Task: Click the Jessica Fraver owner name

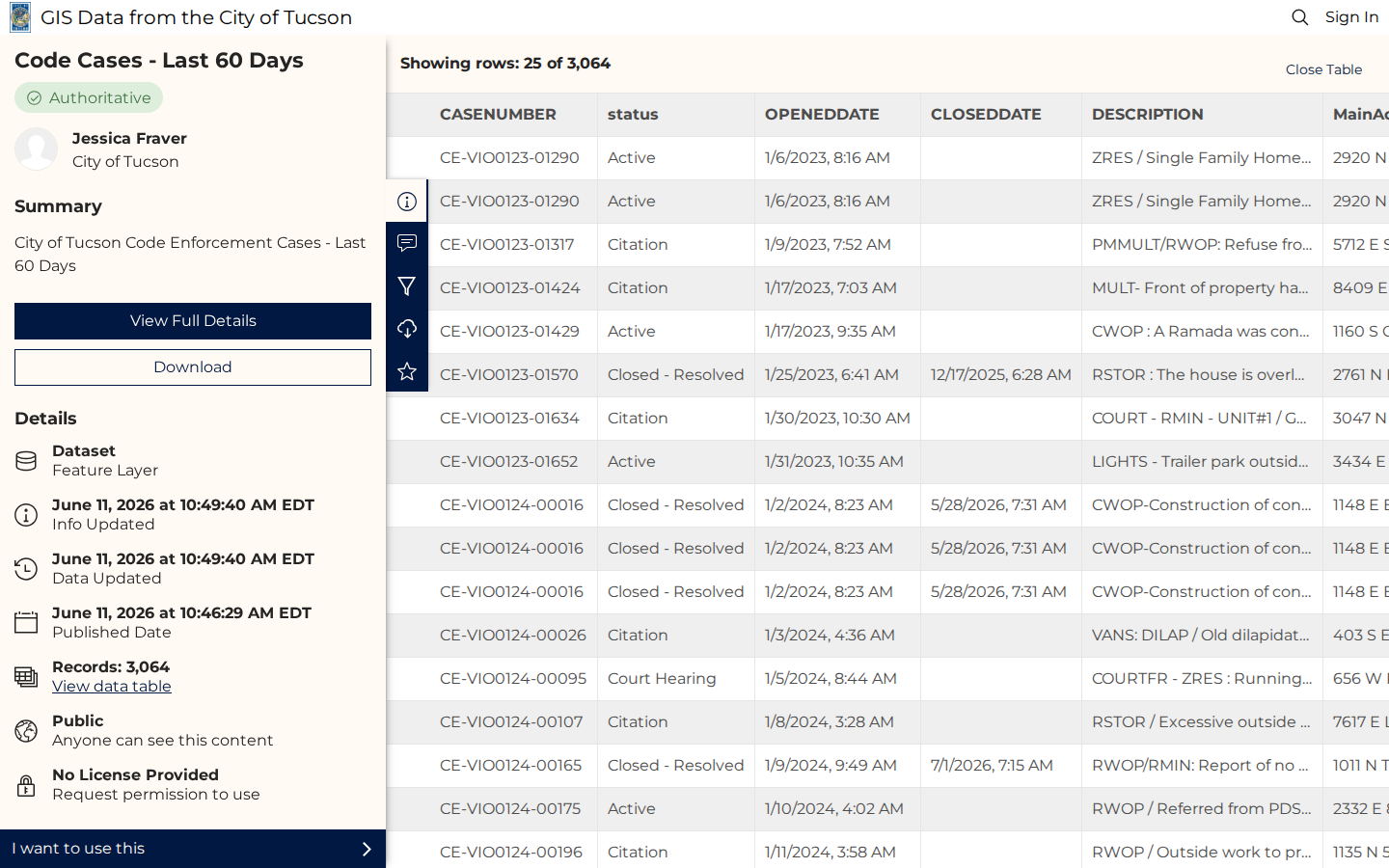Action: click(129, 139)
